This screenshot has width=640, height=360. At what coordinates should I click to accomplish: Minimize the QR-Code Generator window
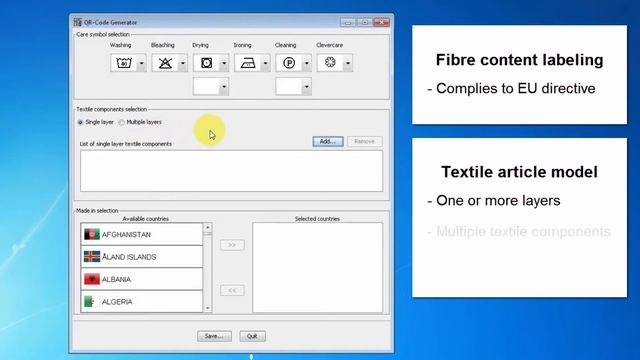click(348, 22)
